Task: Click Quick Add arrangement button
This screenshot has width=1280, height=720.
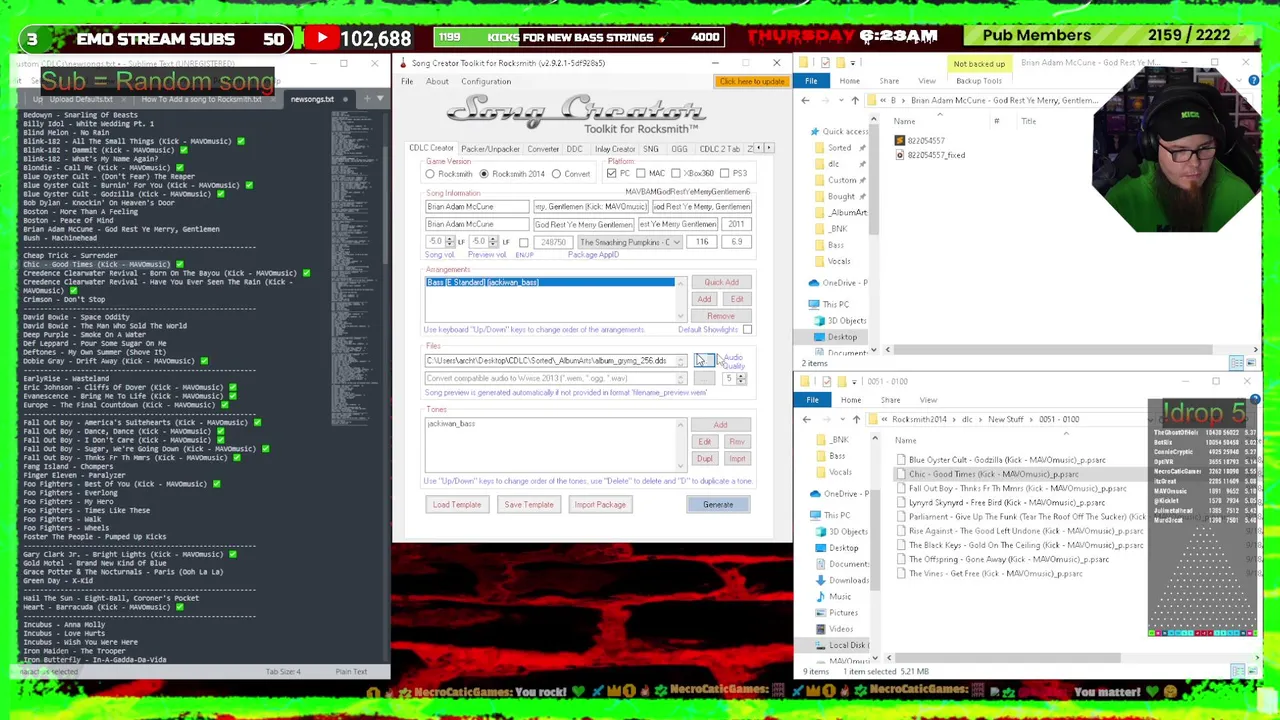Action: [x=721, y=283]
